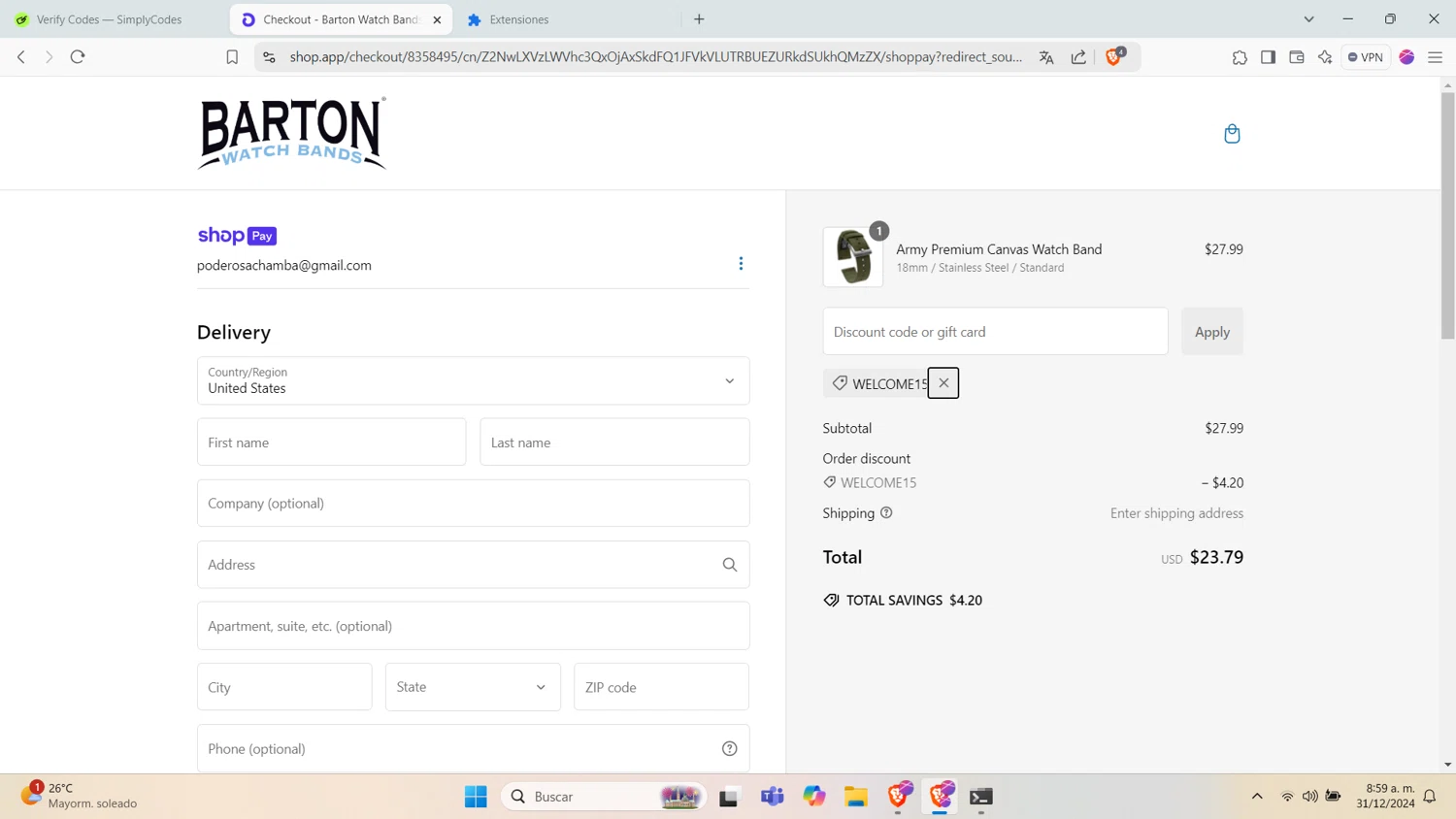This screenshot has width=1456, height=819.
Task: Click the Shop Pay logo
Action: (x=237, y=236)
